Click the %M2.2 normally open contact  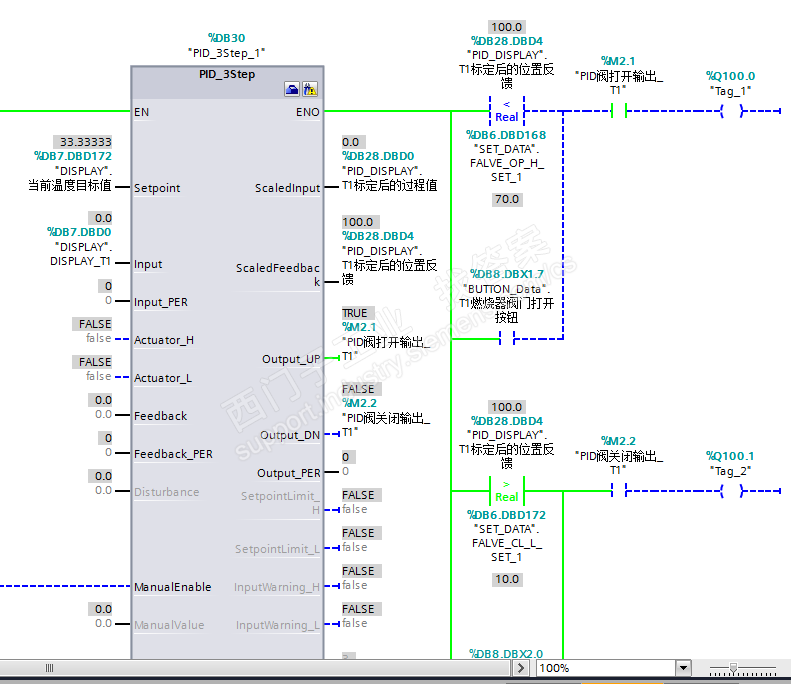click(618, 490)
